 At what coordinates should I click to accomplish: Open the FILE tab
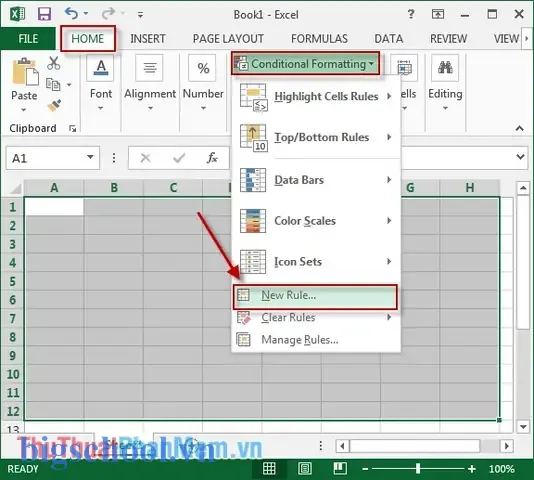coord(28,38)
